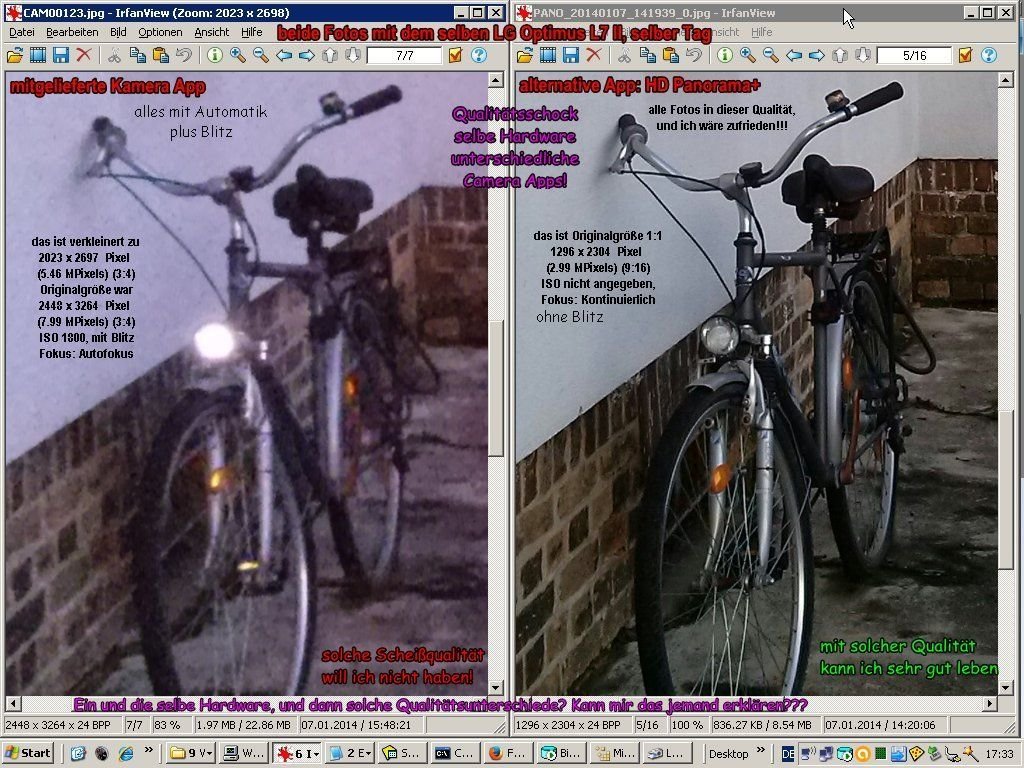The width and height of the screenshot is (1024, 768).
Task: Click blue help question mark in PANO window
Action: point(989,56)
